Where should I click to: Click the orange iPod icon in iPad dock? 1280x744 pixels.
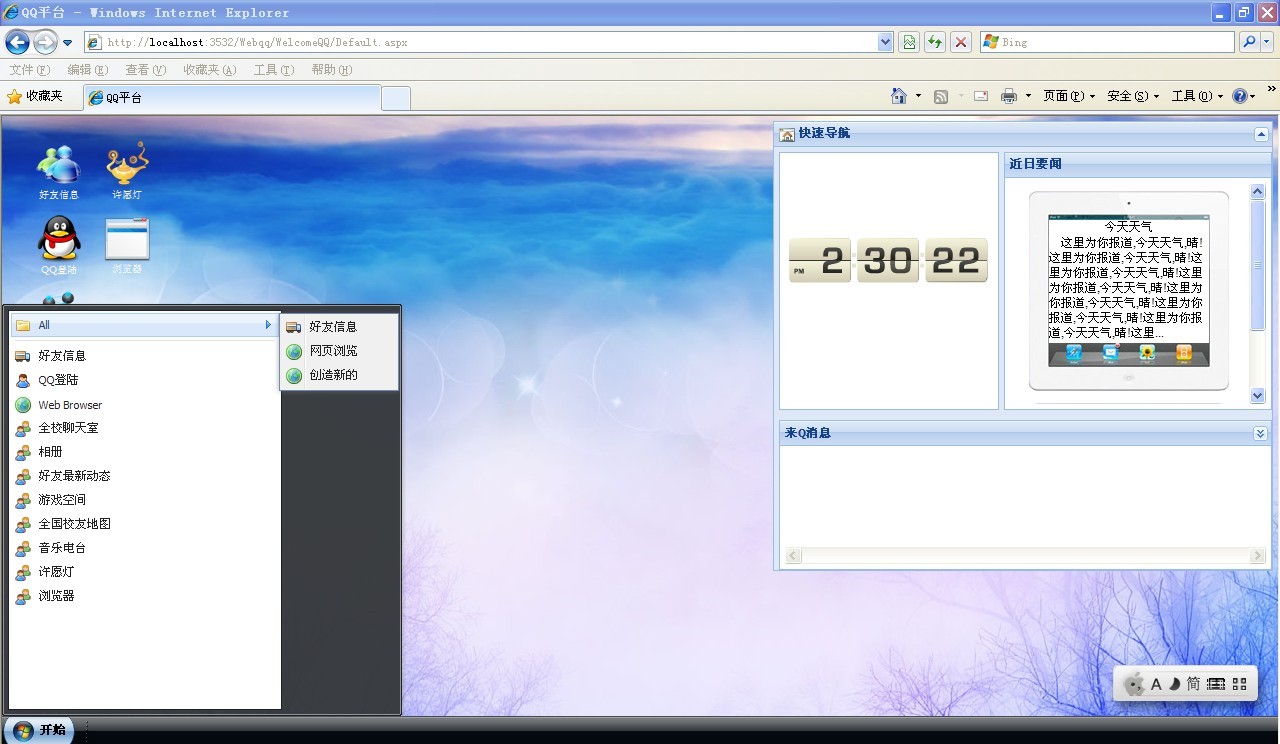pos(1184,354)
